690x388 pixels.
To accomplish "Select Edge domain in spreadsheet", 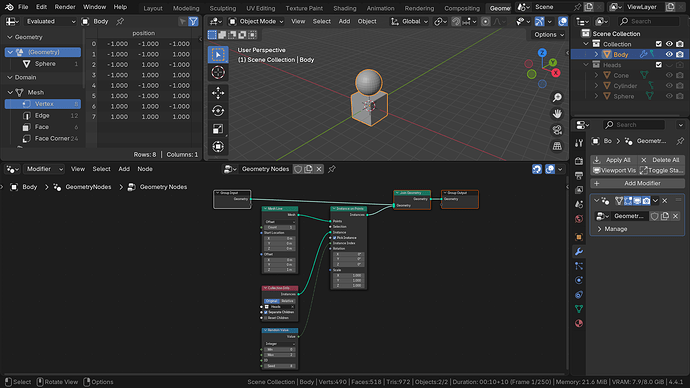I will (43, 116).
